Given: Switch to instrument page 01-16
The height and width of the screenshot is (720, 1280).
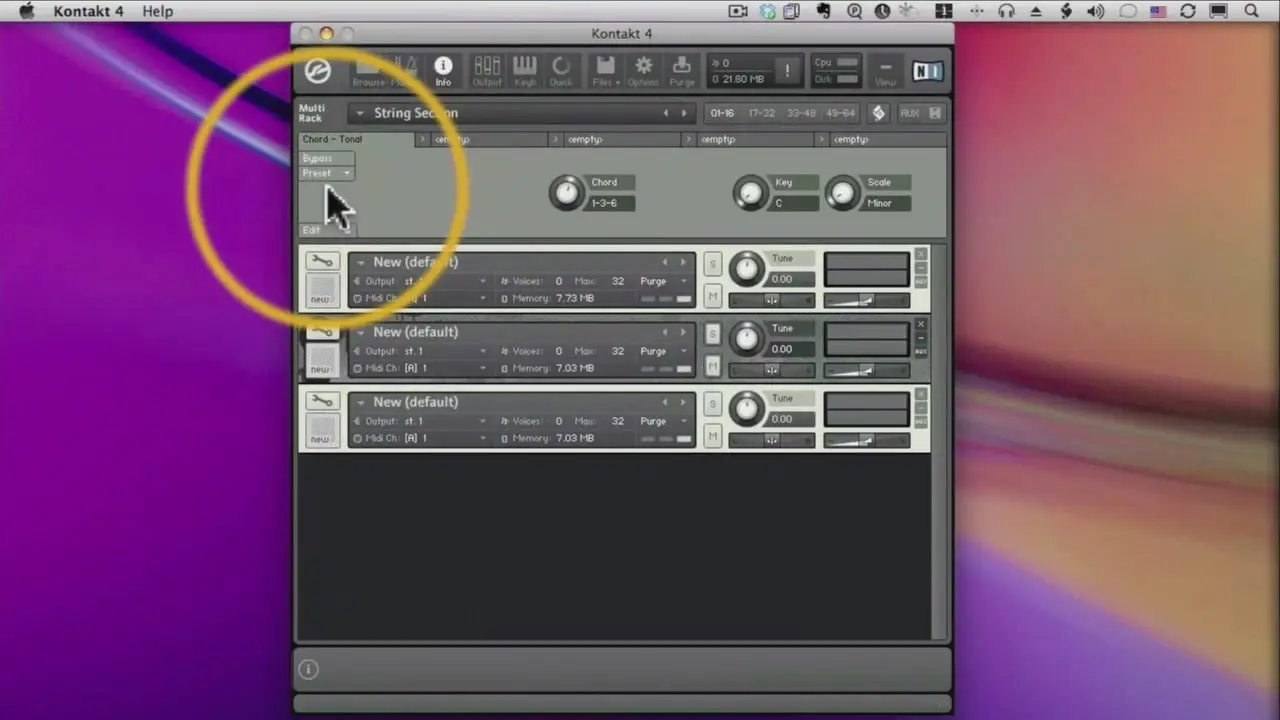Looking at the screenshot, I should 722,113.
